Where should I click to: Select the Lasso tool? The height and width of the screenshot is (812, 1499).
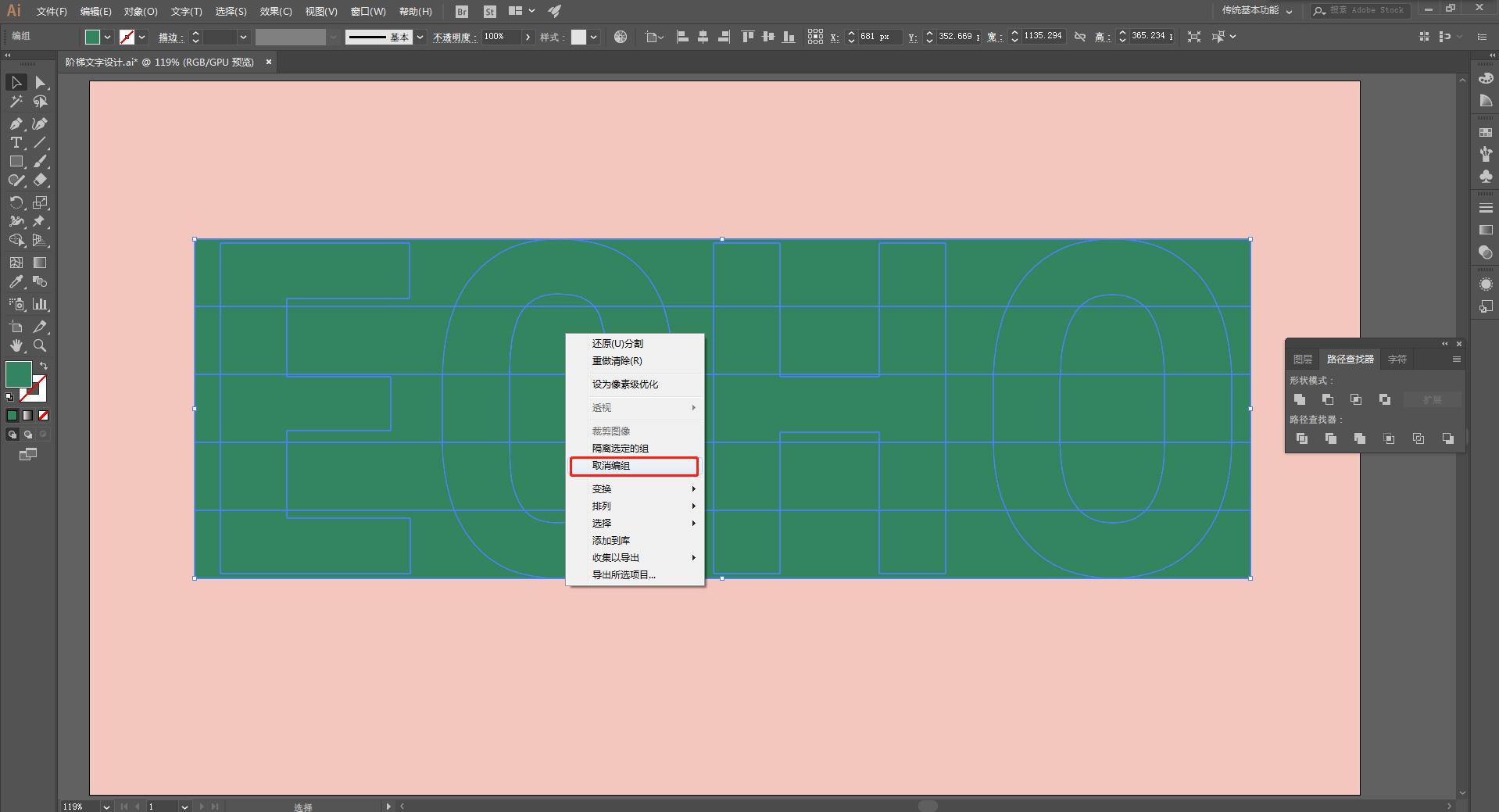click(41, 102)
